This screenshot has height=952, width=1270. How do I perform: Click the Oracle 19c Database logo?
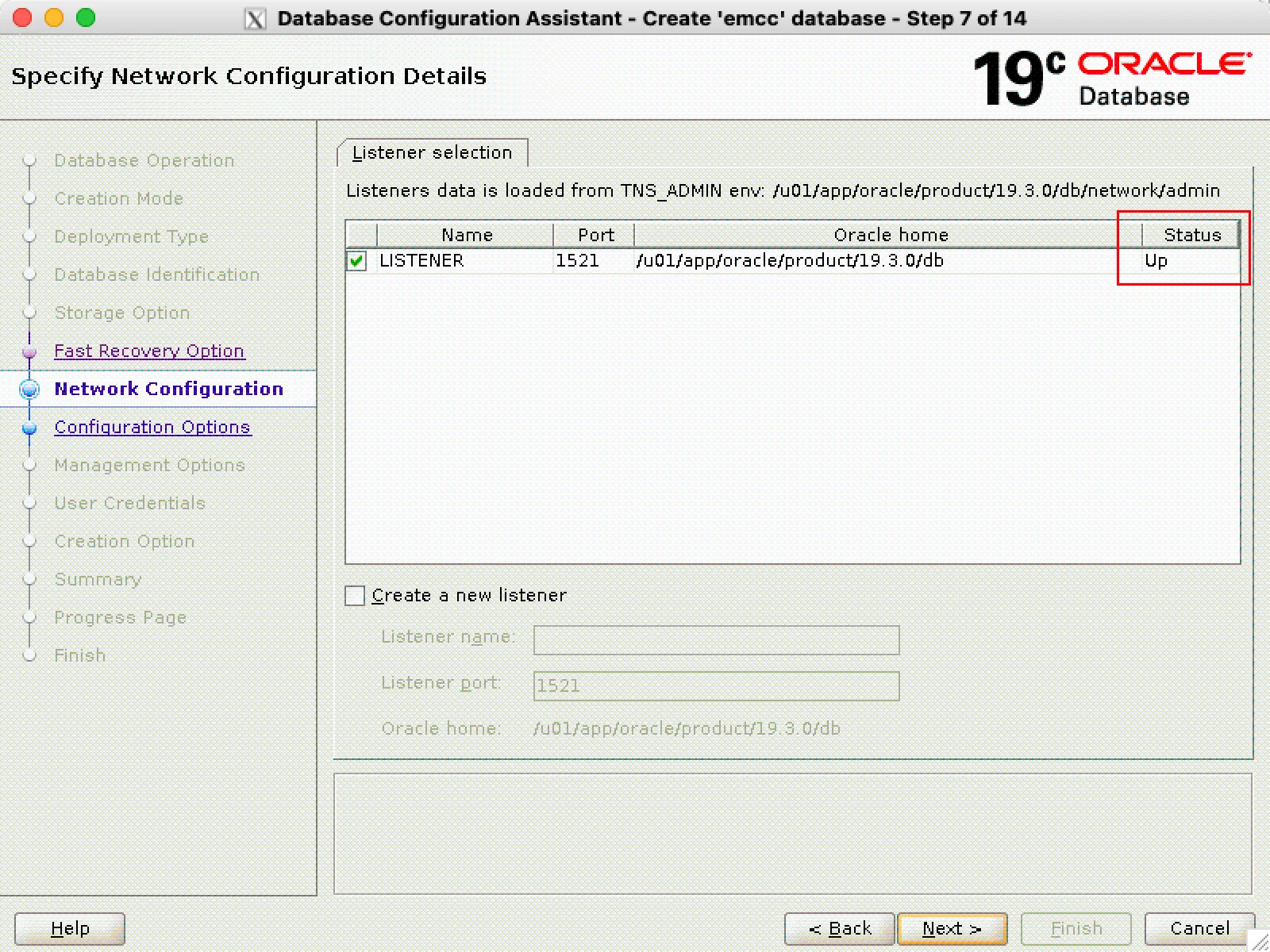click(1113, 78)
